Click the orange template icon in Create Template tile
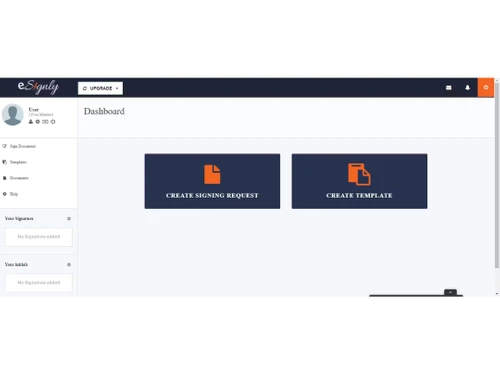Screen dimensions: 500x375 [x=359, y=174]
